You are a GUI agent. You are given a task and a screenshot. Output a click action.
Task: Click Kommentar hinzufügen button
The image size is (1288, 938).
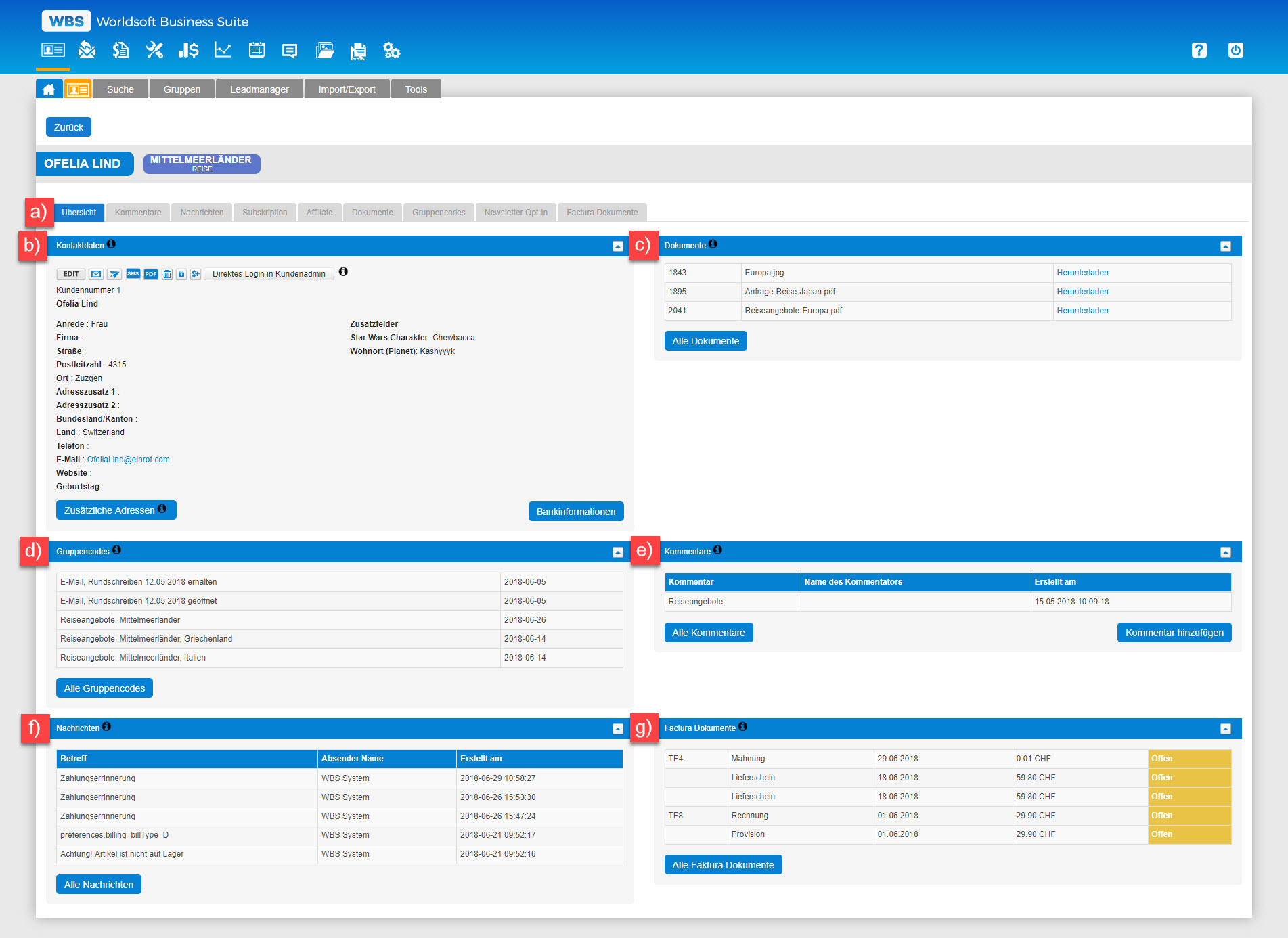(1174, 633)
